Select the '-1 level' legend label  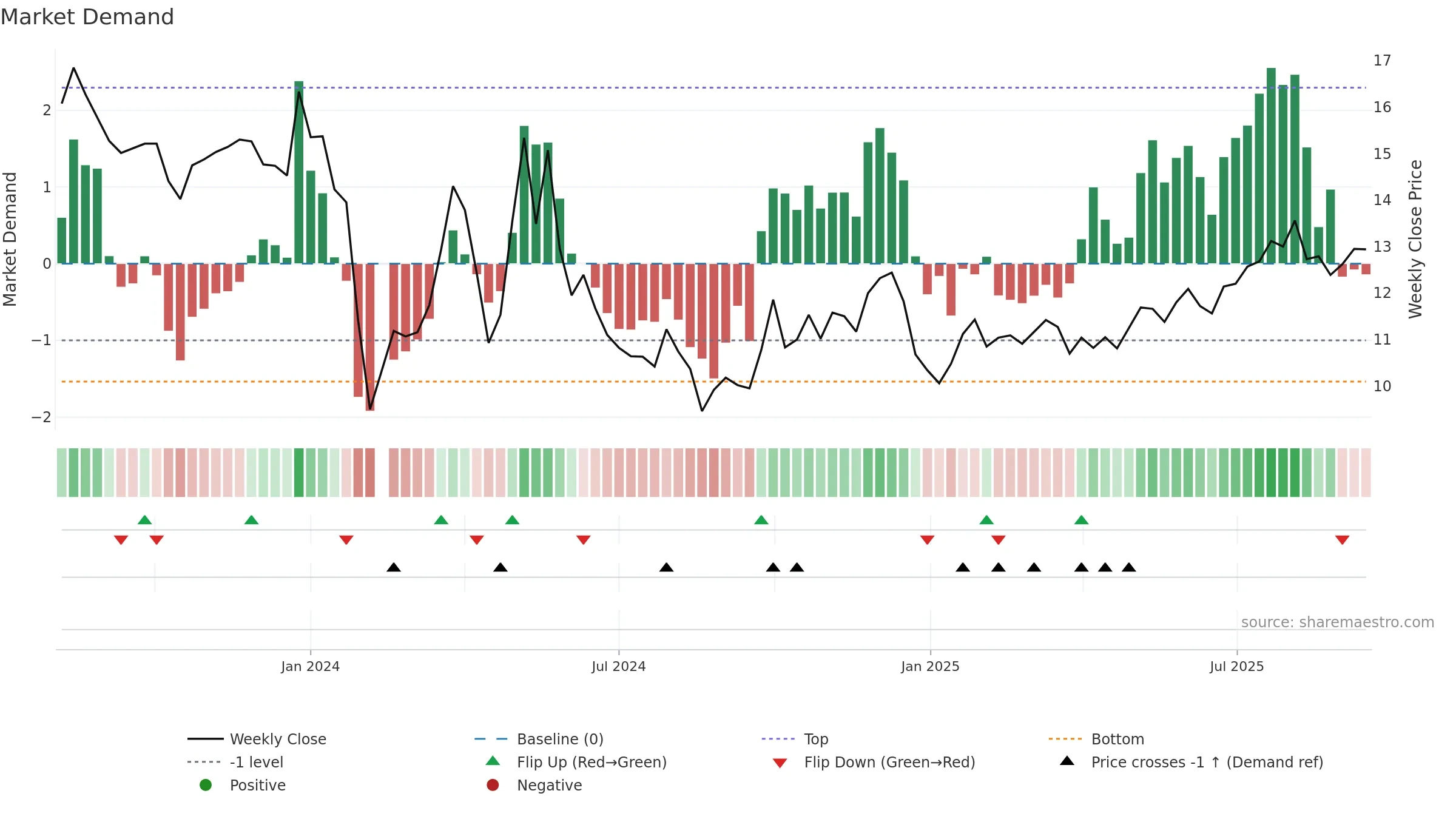pyautogui.click(x=257, y=762)
